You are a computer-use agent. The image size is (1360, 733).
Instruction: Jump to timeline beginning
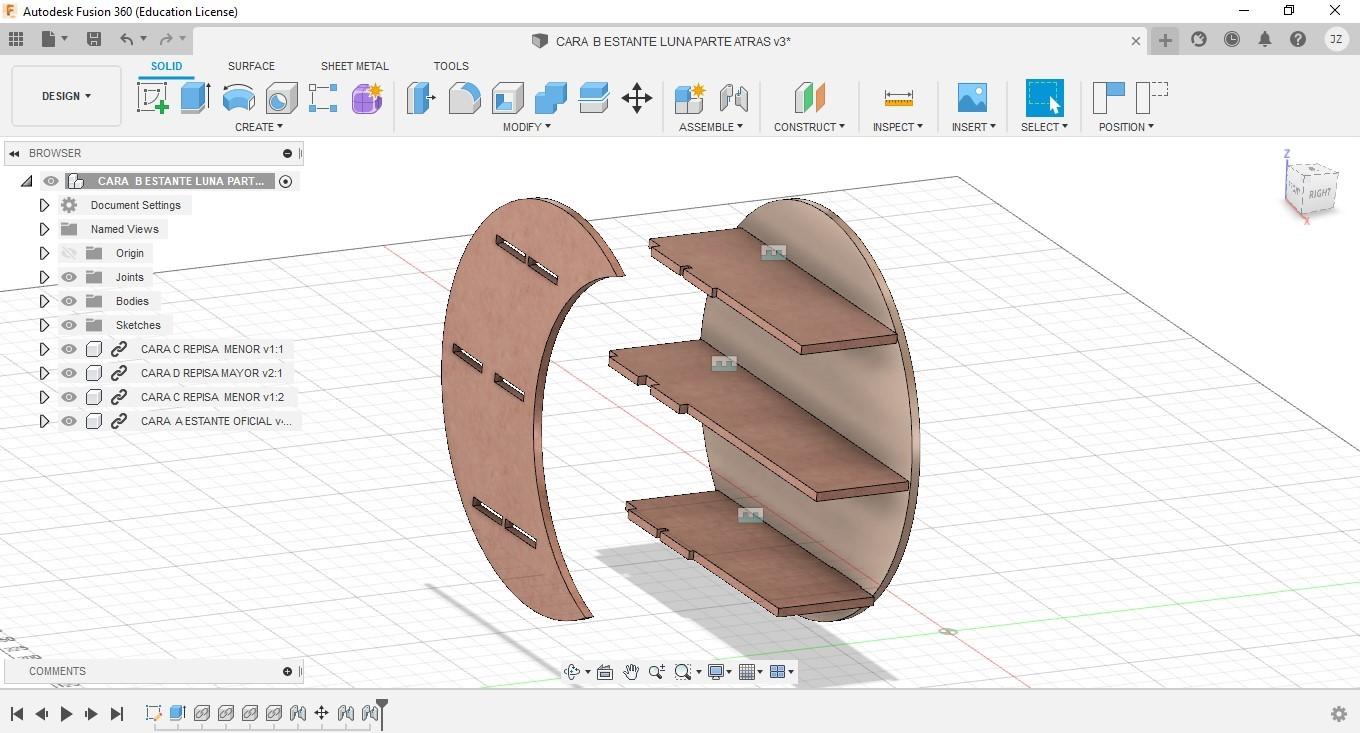tap(17, 713)
